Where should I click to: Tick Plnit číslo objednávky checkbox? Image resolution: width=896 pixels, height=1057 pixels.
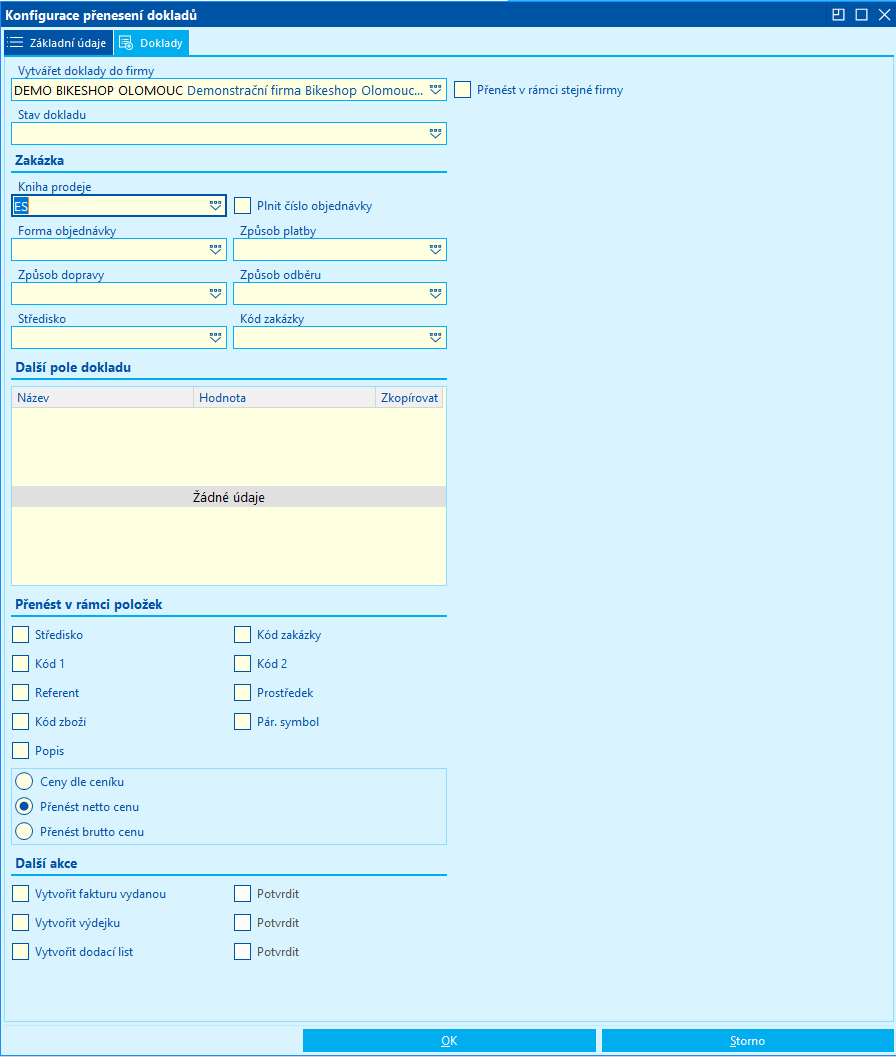pyautogui.click(x=243, y=206)
